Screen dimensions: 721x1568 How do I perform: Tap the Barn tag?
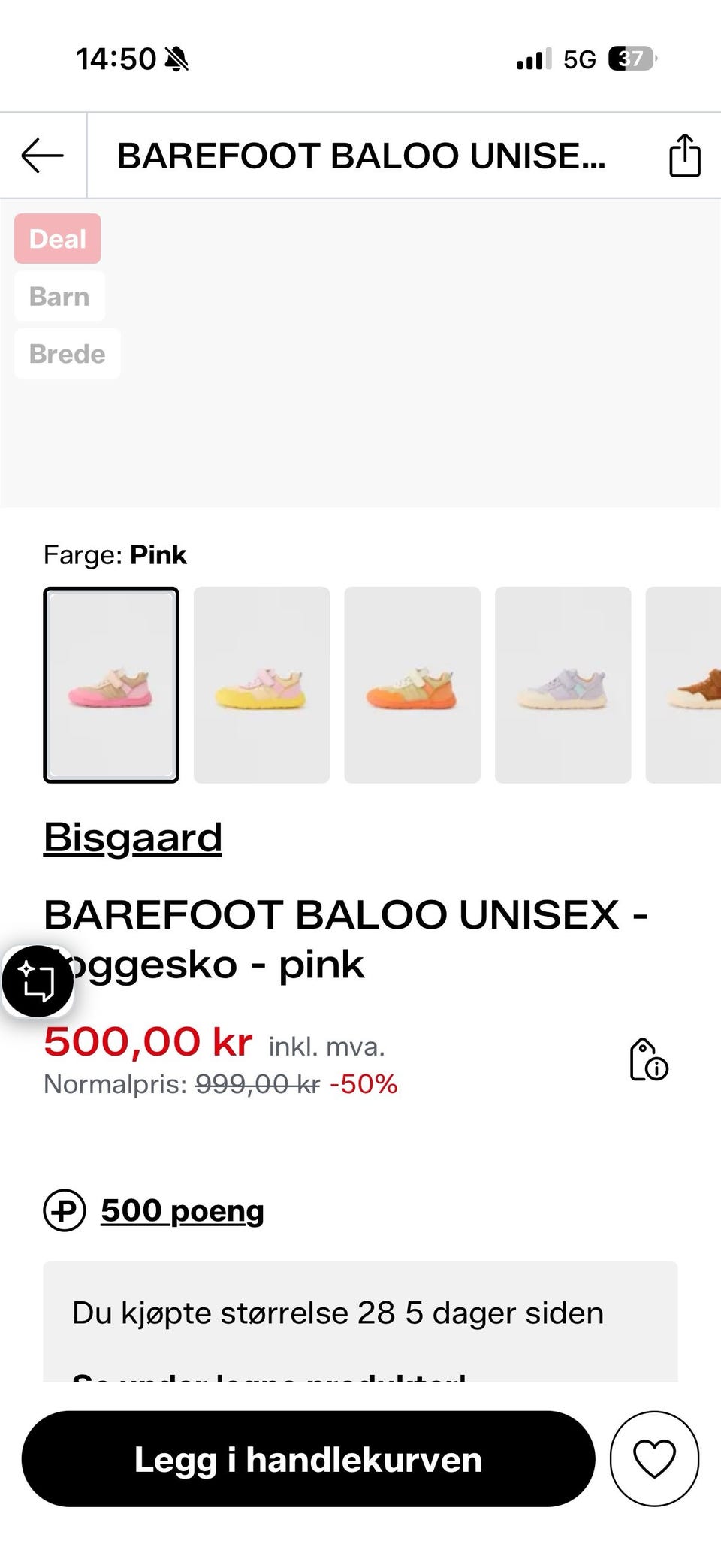pos(59,296)
